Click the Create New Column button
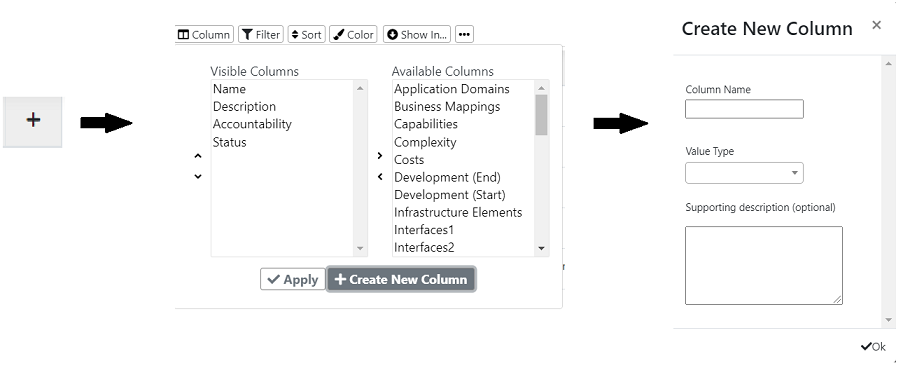910x368 pixels. (x=401, y=279)
